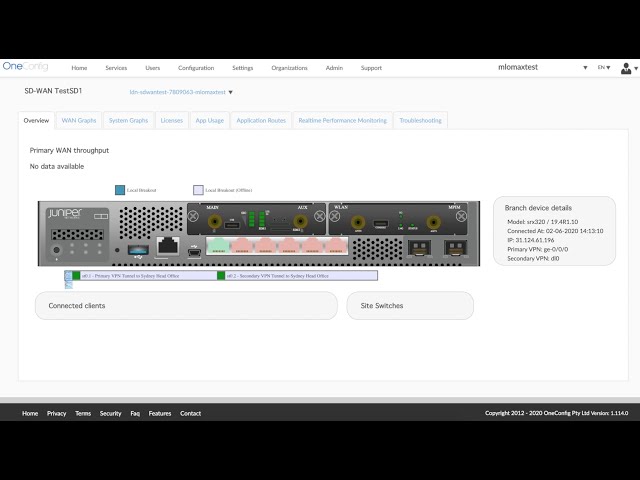
Task: Click the Secondary VPN Tunnel to Sydney label
Action: pos(278,276)
